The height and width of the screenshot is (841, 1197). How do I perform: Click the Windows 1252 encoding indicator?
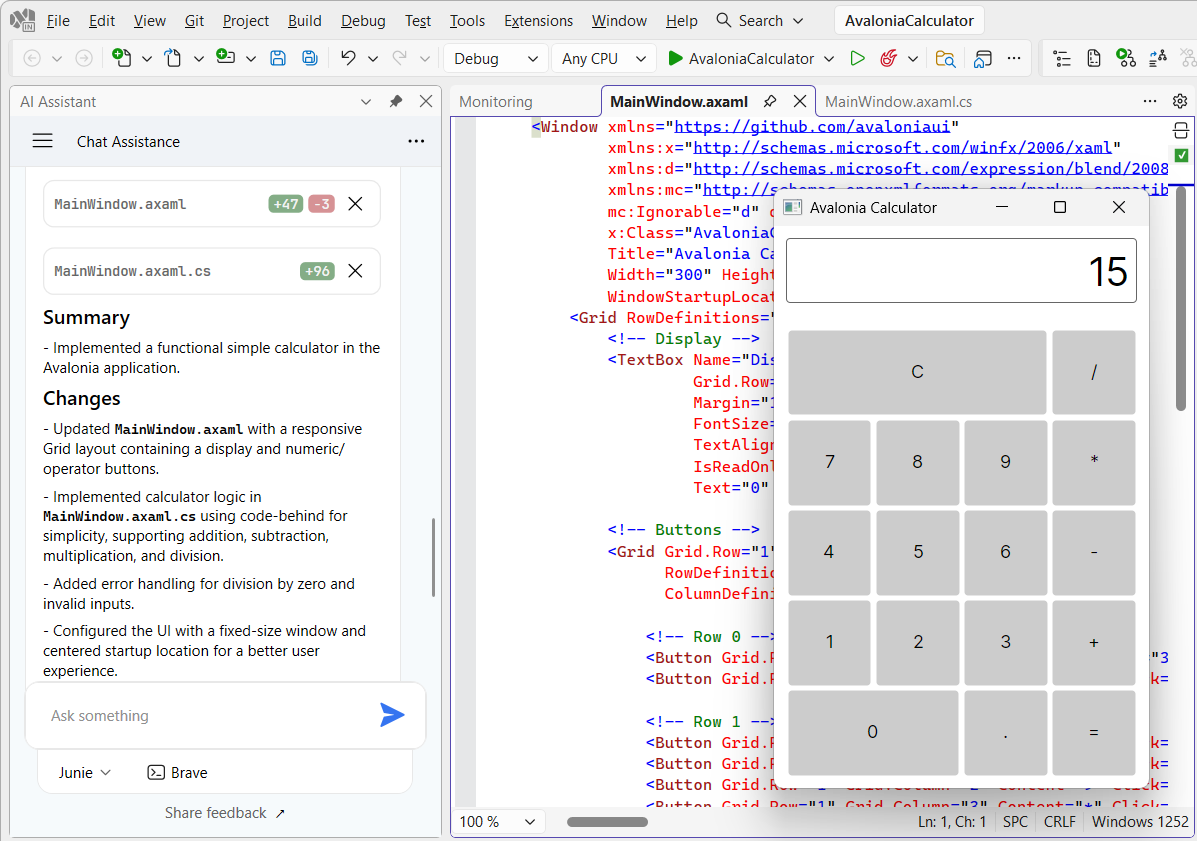click(1140, 822)
